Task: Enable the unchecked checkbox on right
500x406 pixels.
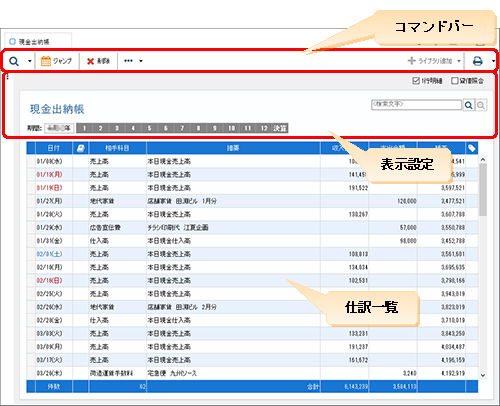Action: pyautogui.click(x=454, y=81)
